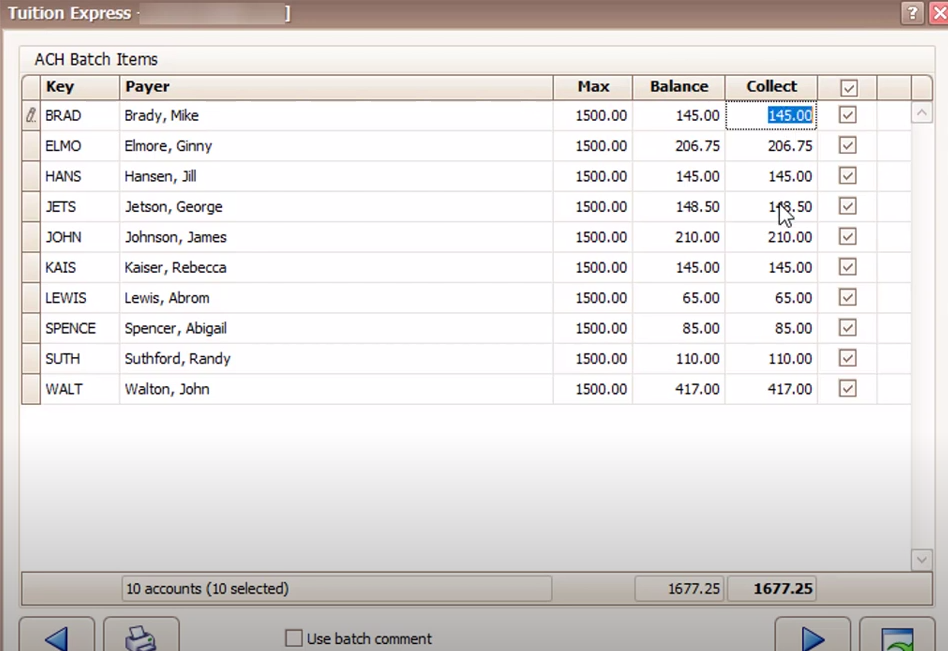Select the JOHN key cell

(80, 237)
